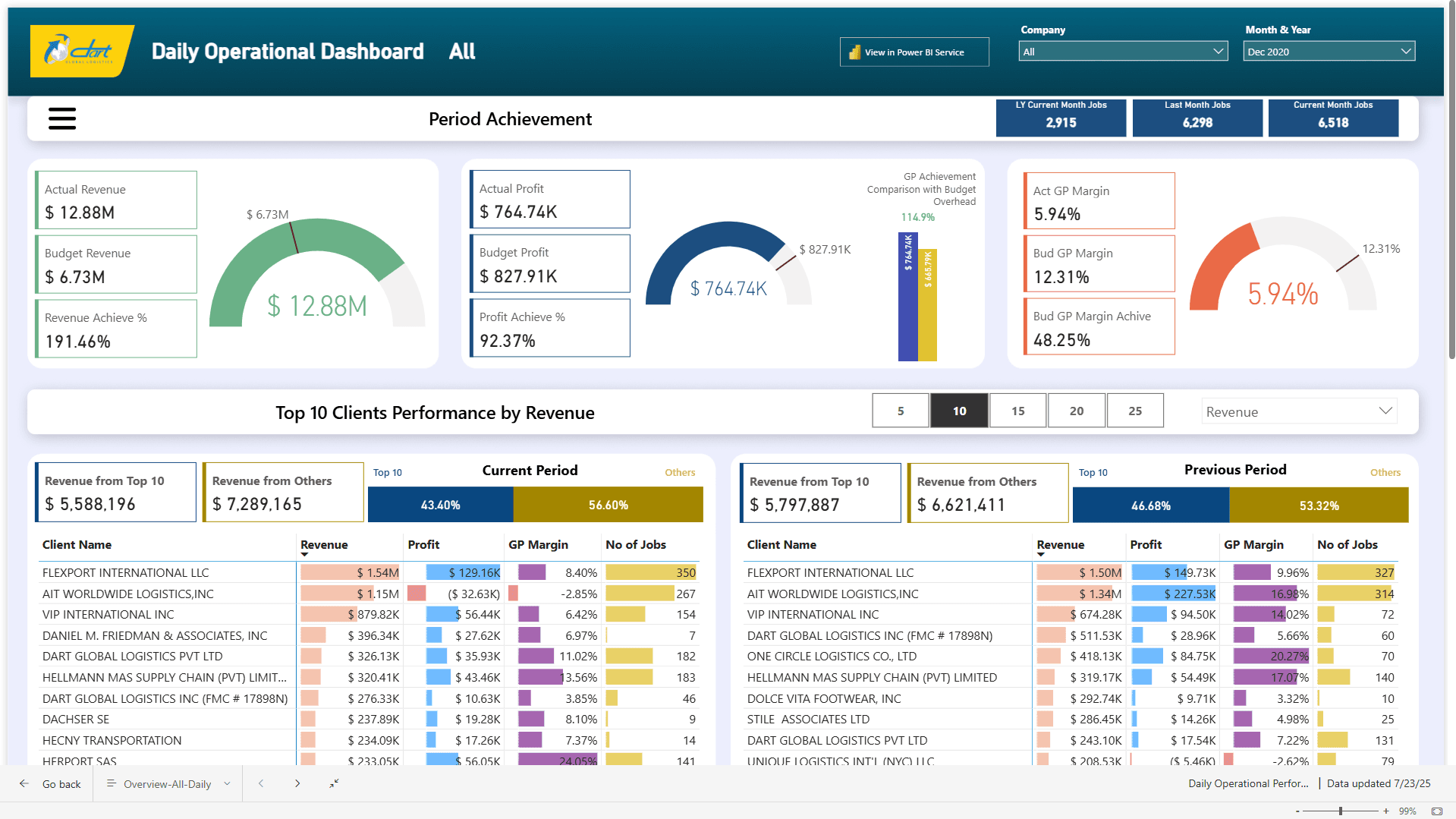The image size is (1456, 819).
Task: Select STILE ASSOCIATES LTD row
Action: click(808, 719)
